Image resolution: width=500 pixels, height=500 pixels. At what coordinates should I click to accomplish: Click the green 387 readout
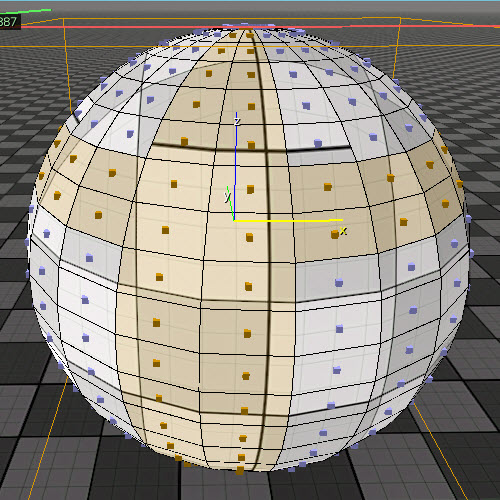tap(8, 22)
